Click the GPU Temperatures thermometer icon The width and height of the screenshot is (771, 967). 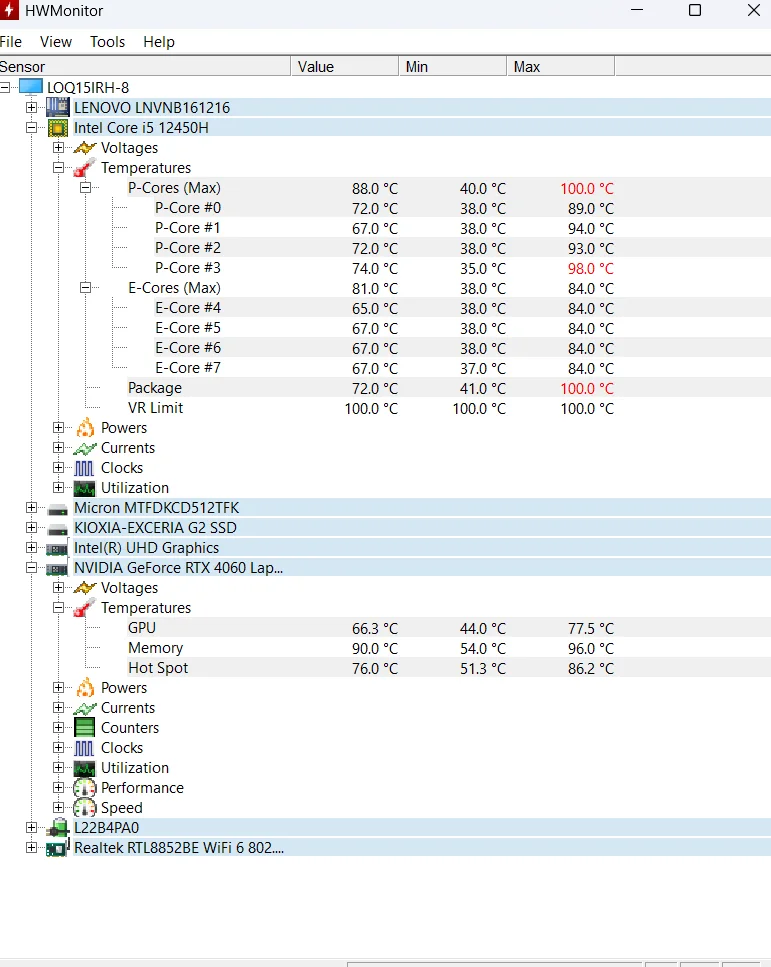(x=85, y=607)
